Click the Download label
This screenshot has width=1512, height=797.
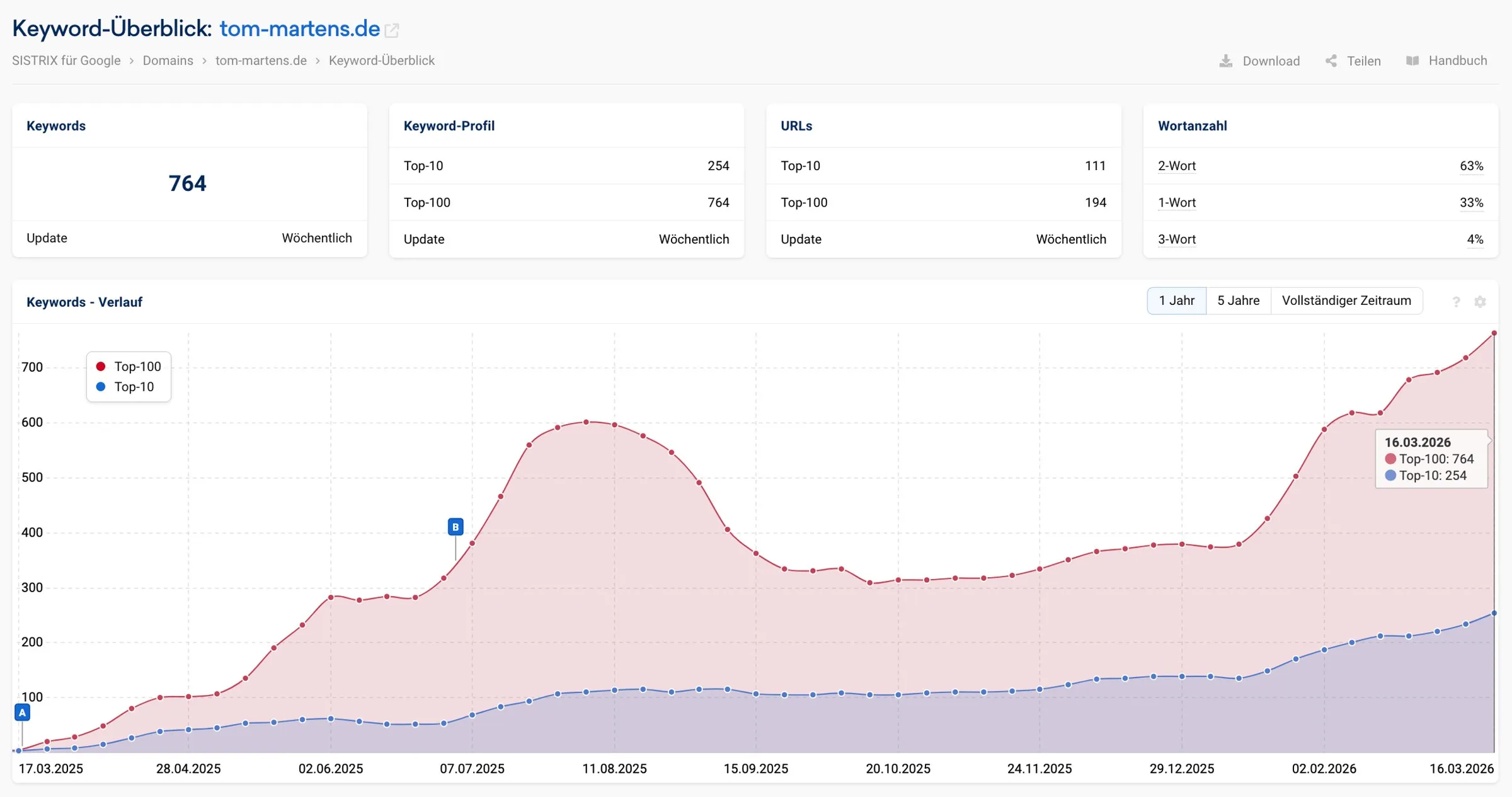click(1271, 60)
